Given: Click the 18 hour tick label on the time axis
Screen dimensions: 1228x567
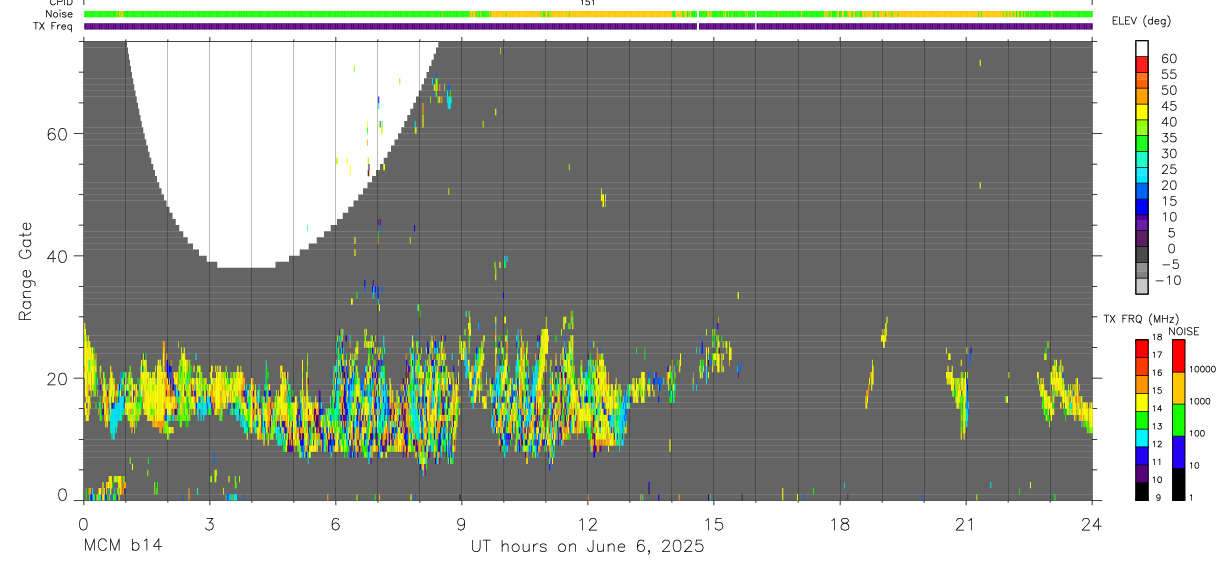Looking at the screenshot, I should (839, 524).
